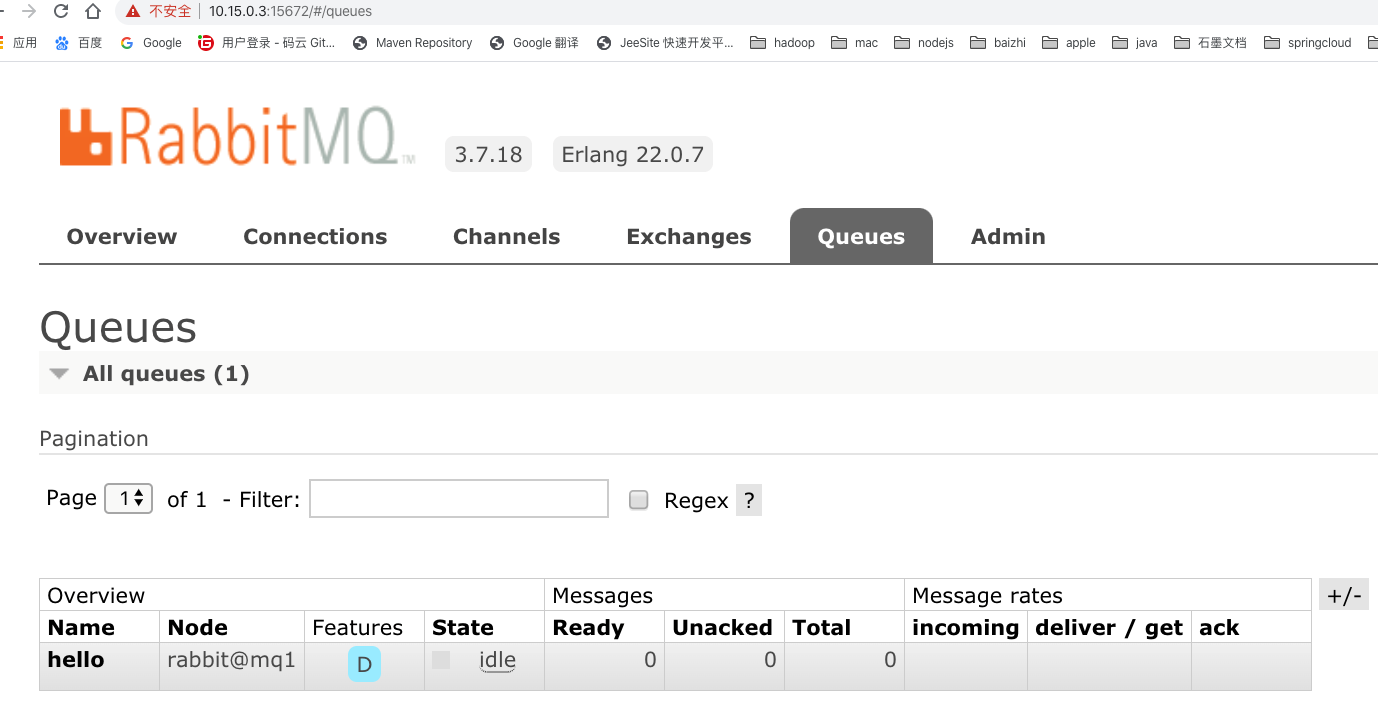1378x707 pixels.
Task: Open the mac bookmark folder
Action: pos(855,43)
